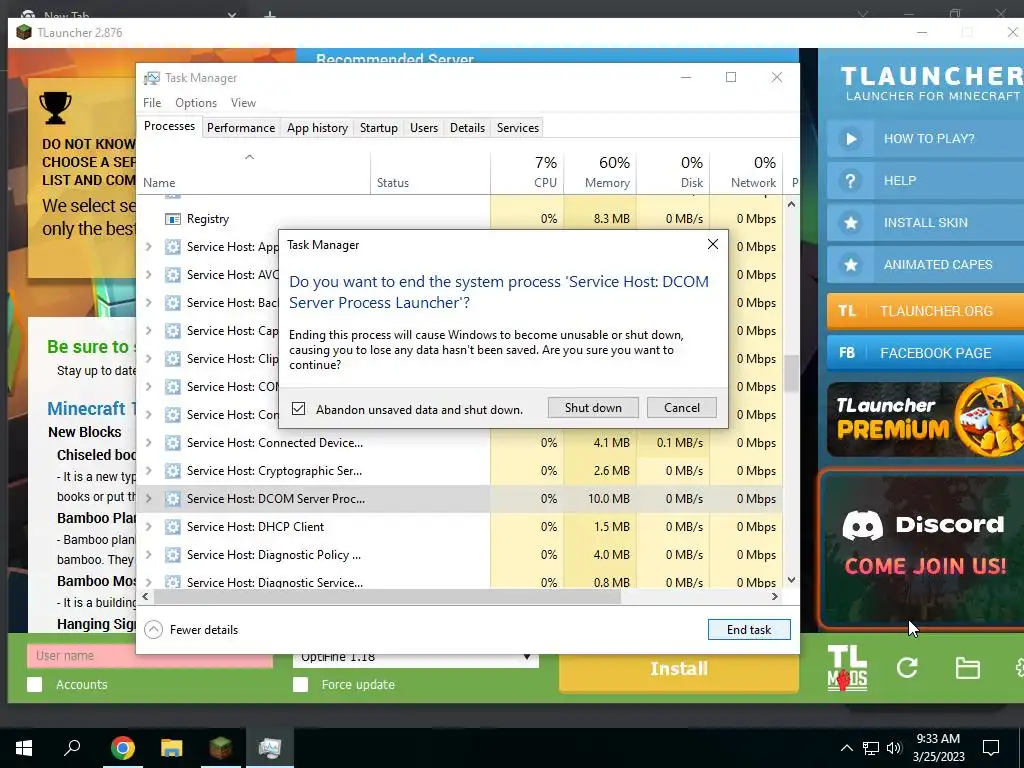The image size is (1024, 768).
Task: Click the Registry process icon
Action: click(x=172, y=219)
